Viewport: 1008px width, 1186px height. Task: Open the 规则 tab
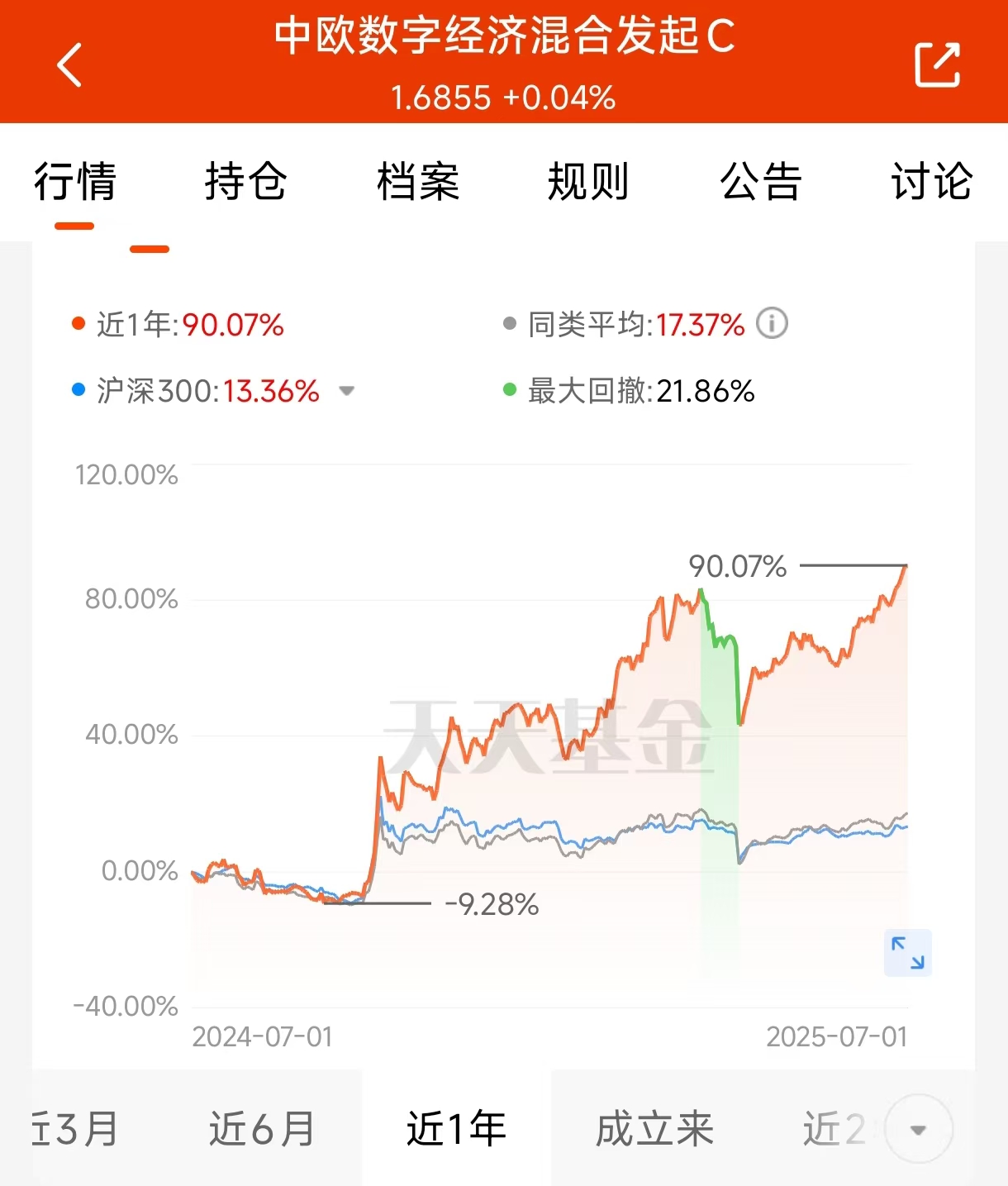click(588, 182)
